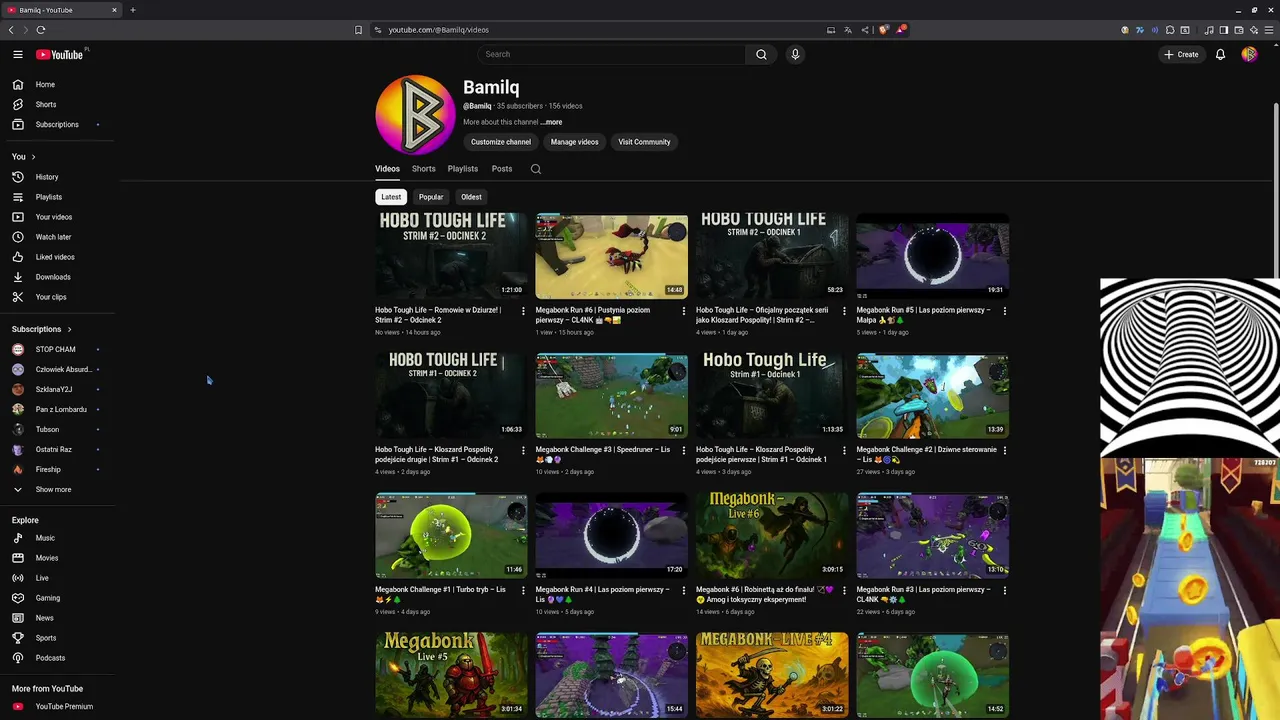
Task: Open the browser main menu
Action: 1268,30
